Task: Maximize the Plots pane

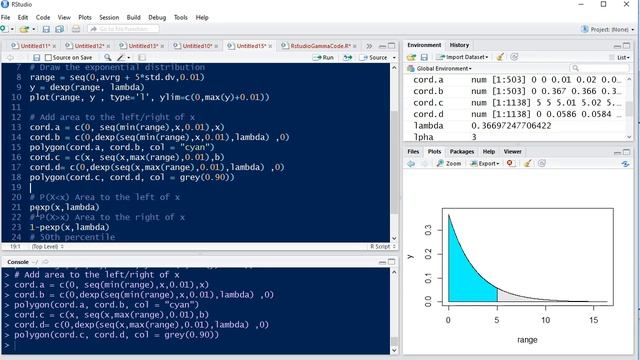Action: (627, 152)
